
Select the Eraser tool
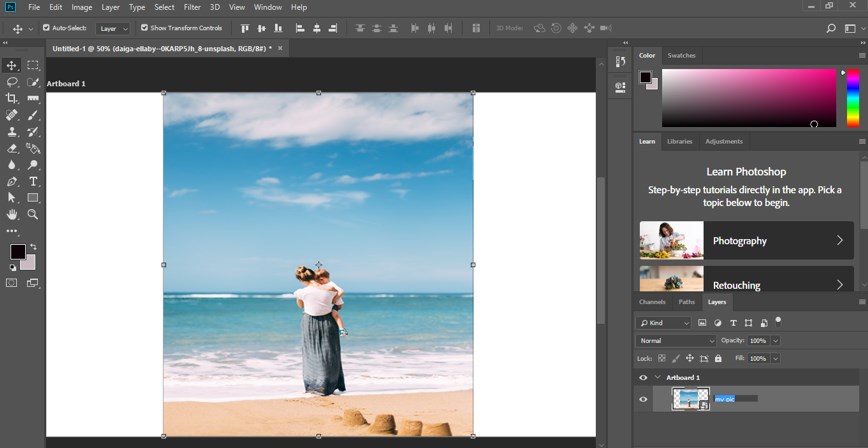[x=12, y=148]
